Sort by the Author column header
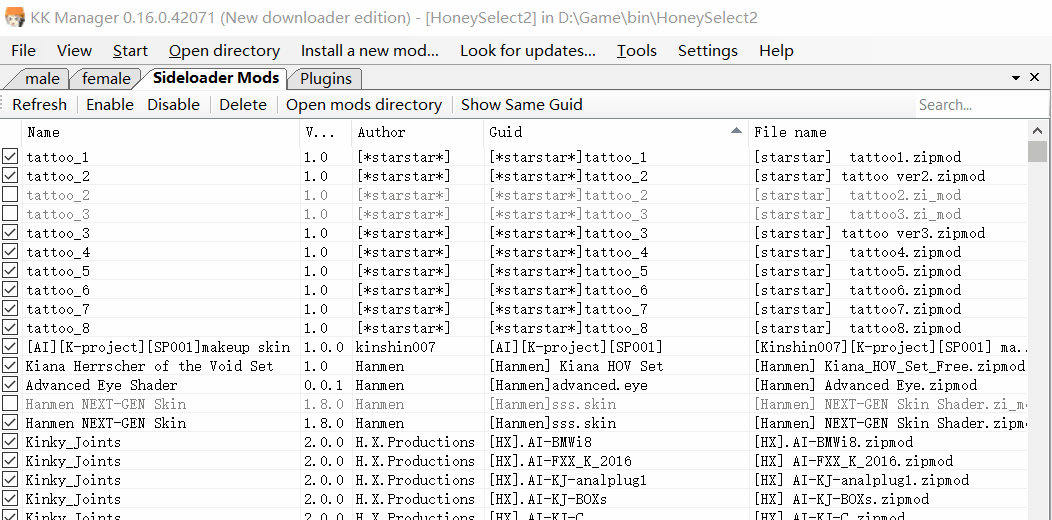 (x=417, y=132)
